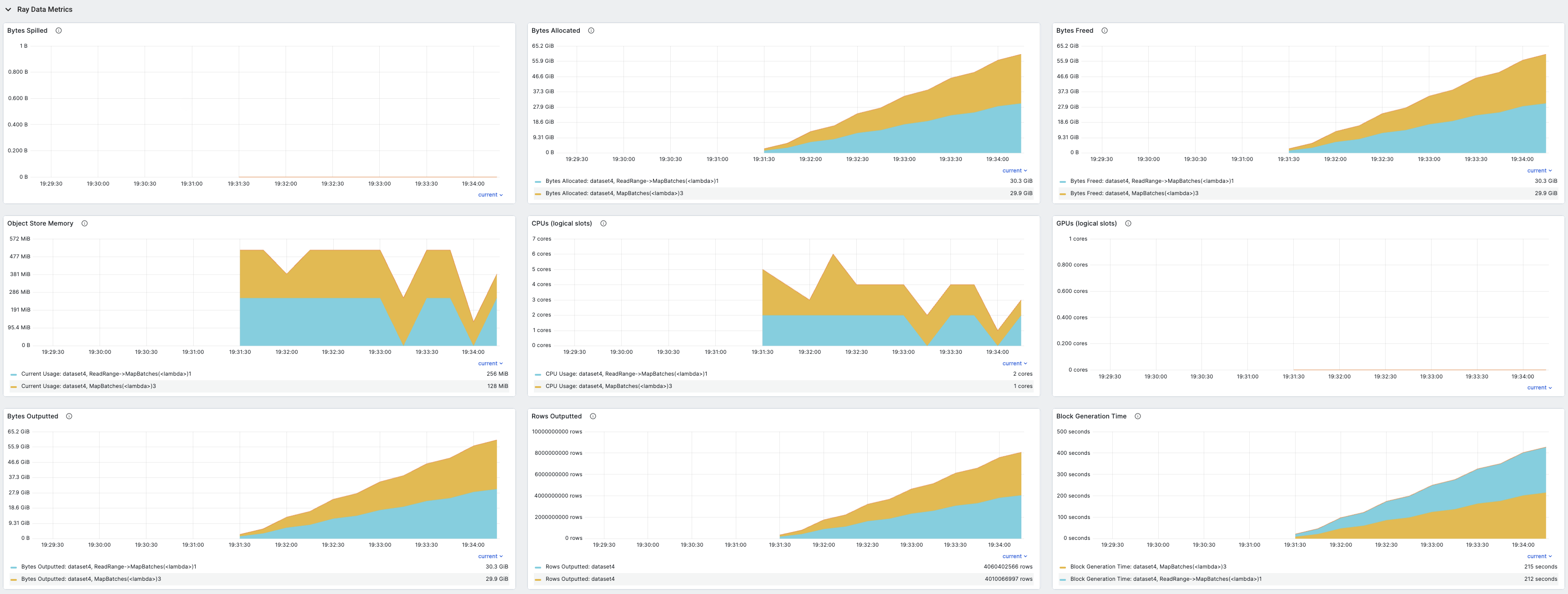The image size is (1568, 594).
Task: Toggle 'Block Generation Time: dataset4, ReadRange->MapBatches(<lambda>)1' series
Action: click(1166, 579)
